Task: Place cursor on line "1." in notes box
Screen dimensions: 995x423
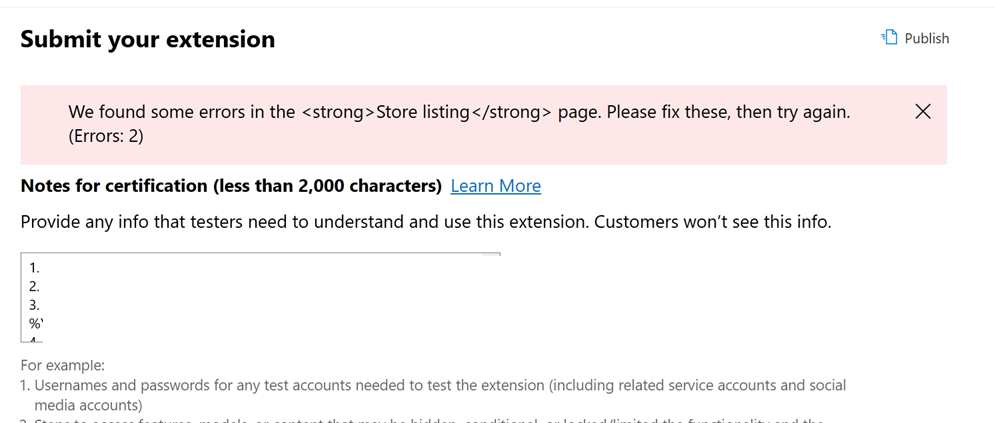Action: 35,268
